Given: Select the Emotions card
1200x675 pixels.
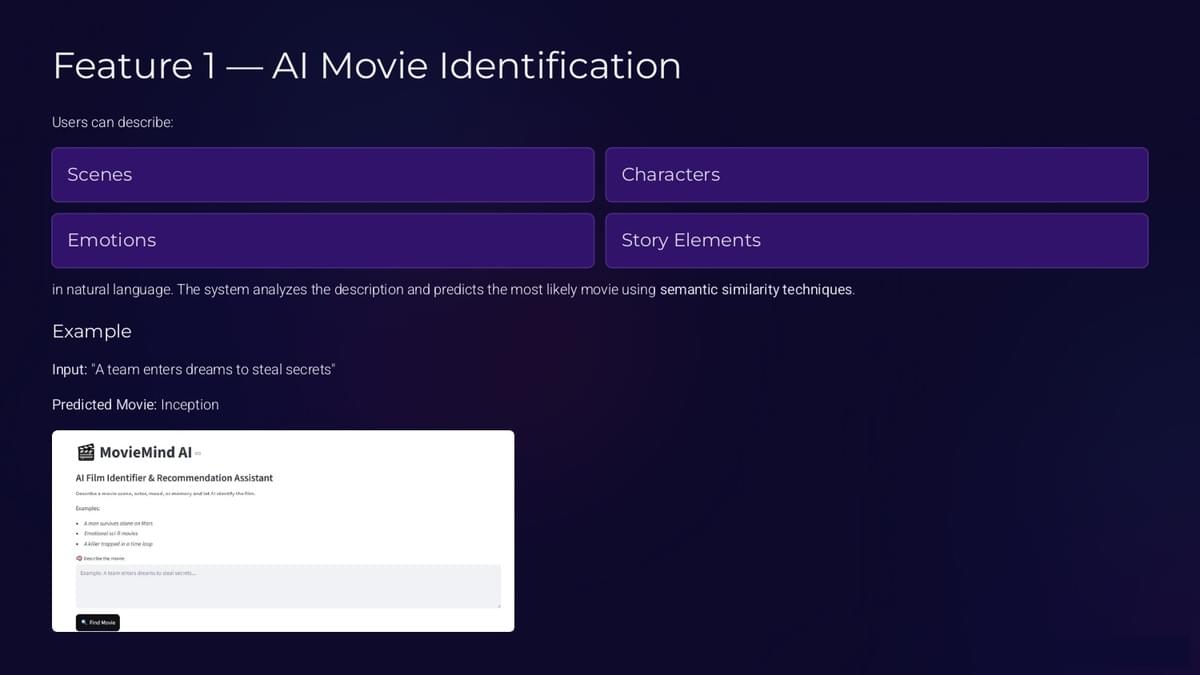Looking at the screenshot, I should click(323, 240).
